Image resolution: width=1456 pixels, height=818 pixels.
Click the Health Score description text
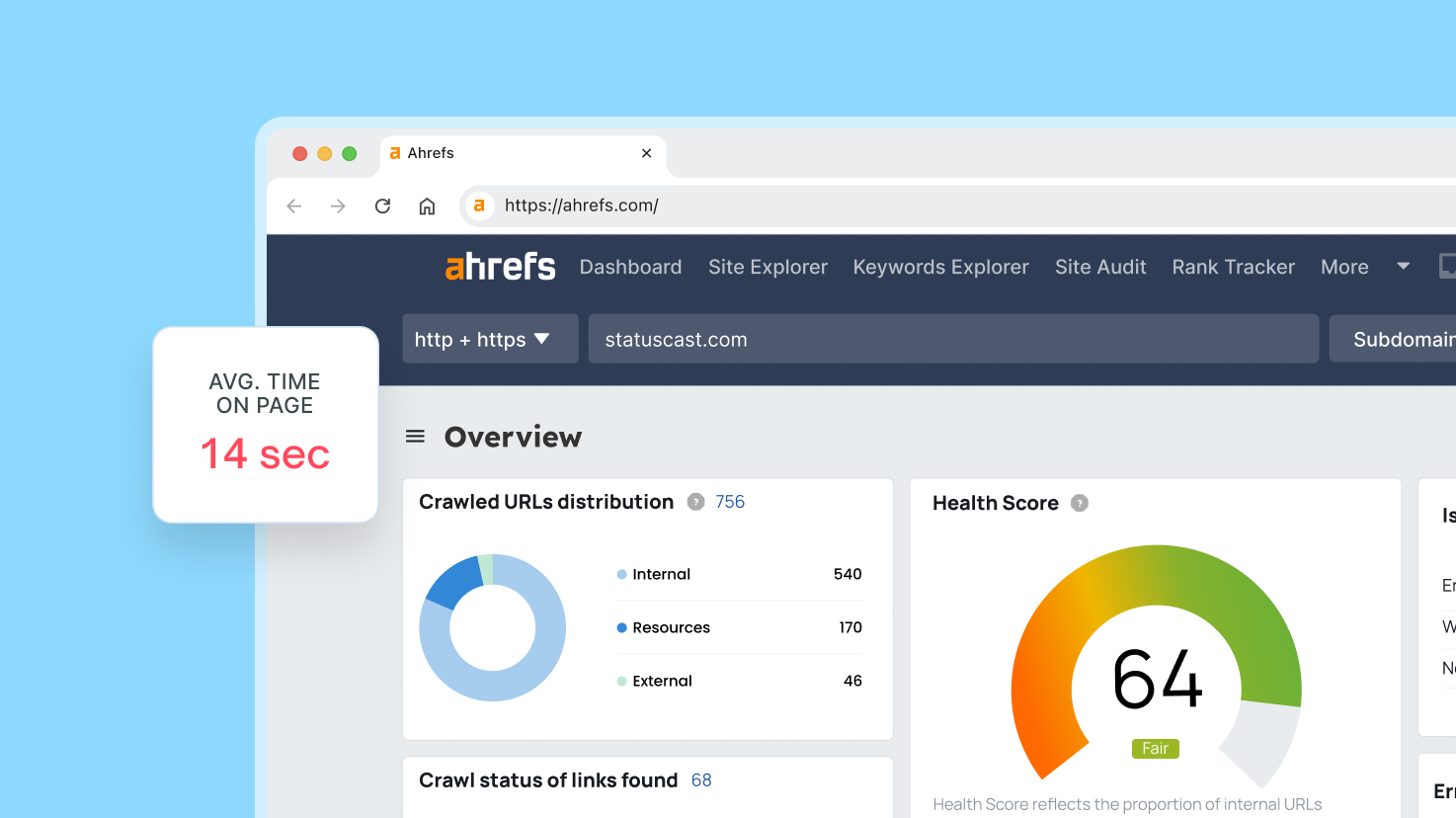coord(1127,804)
